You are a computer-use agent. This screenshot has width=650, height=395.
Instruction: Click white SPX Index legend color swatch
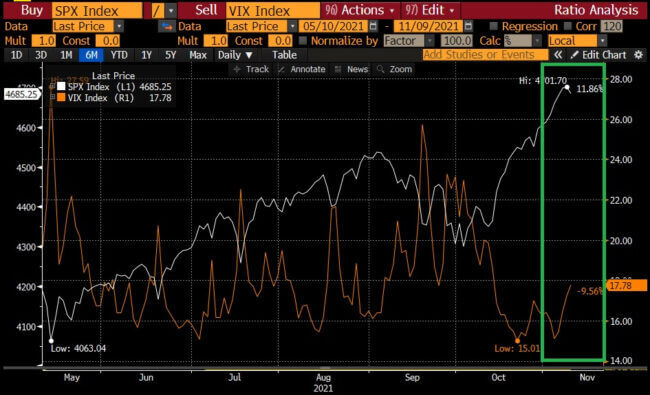[61, 87]
